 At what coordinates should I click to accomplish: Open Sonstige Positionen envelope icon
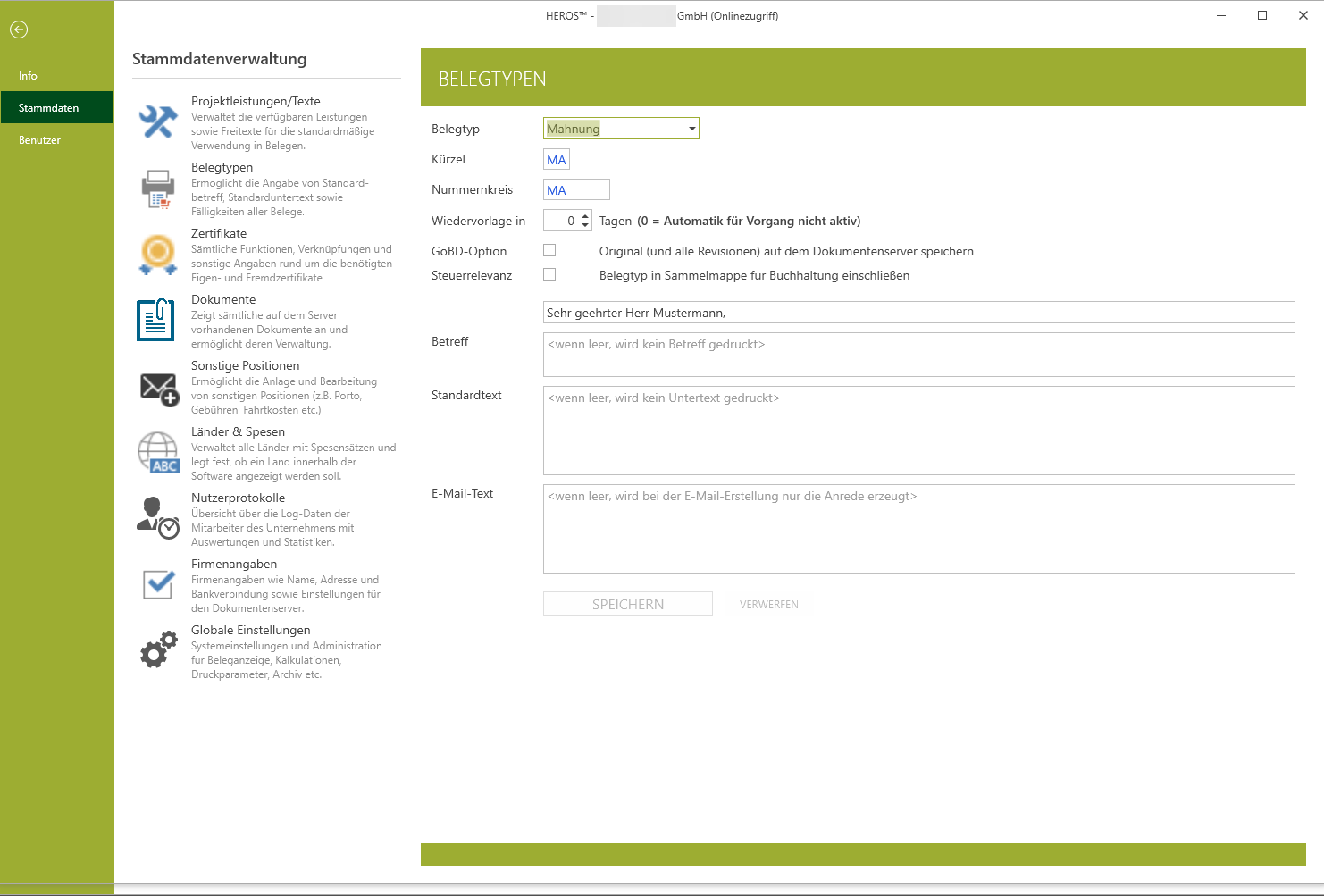point(159,389)
